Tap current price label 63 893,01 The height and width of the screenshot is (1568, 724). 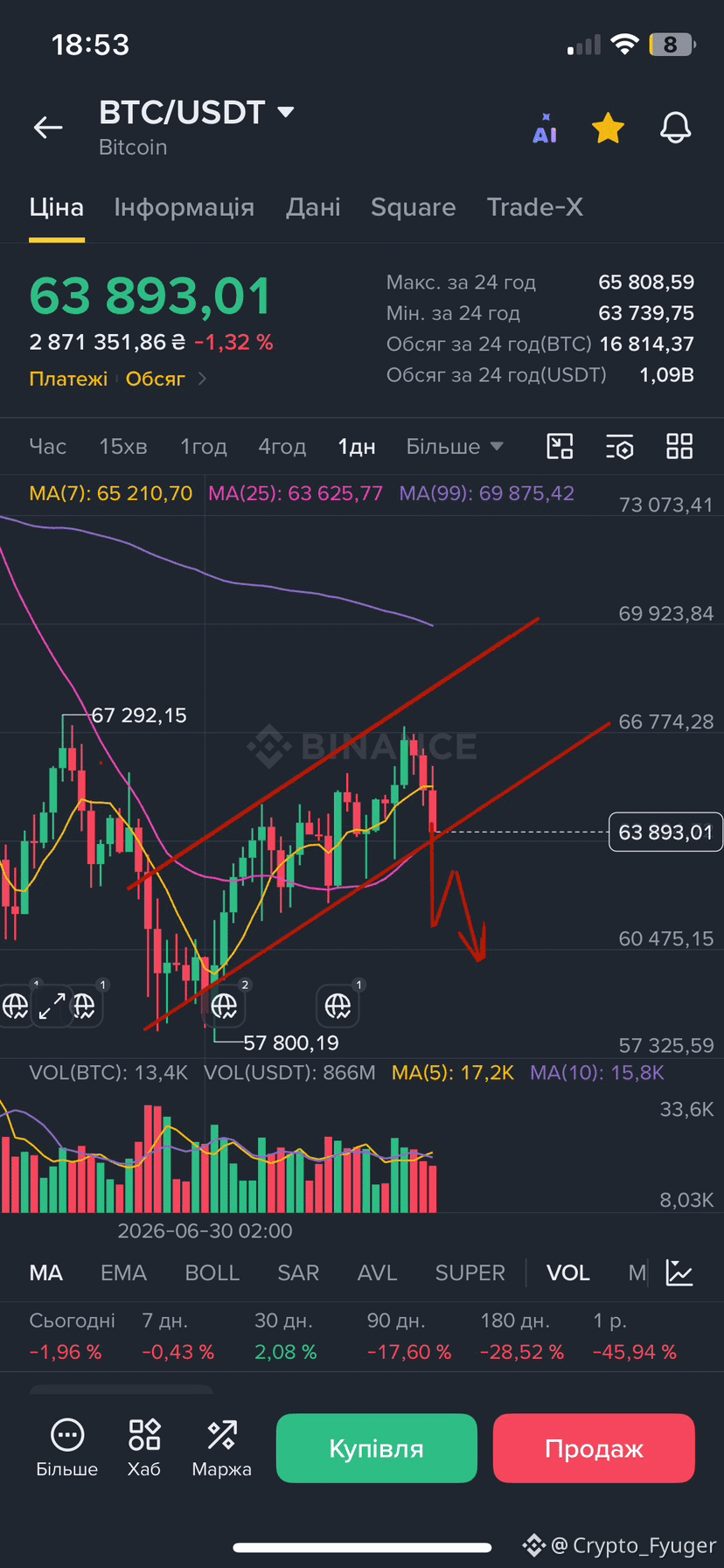click(x=665, y=833)
